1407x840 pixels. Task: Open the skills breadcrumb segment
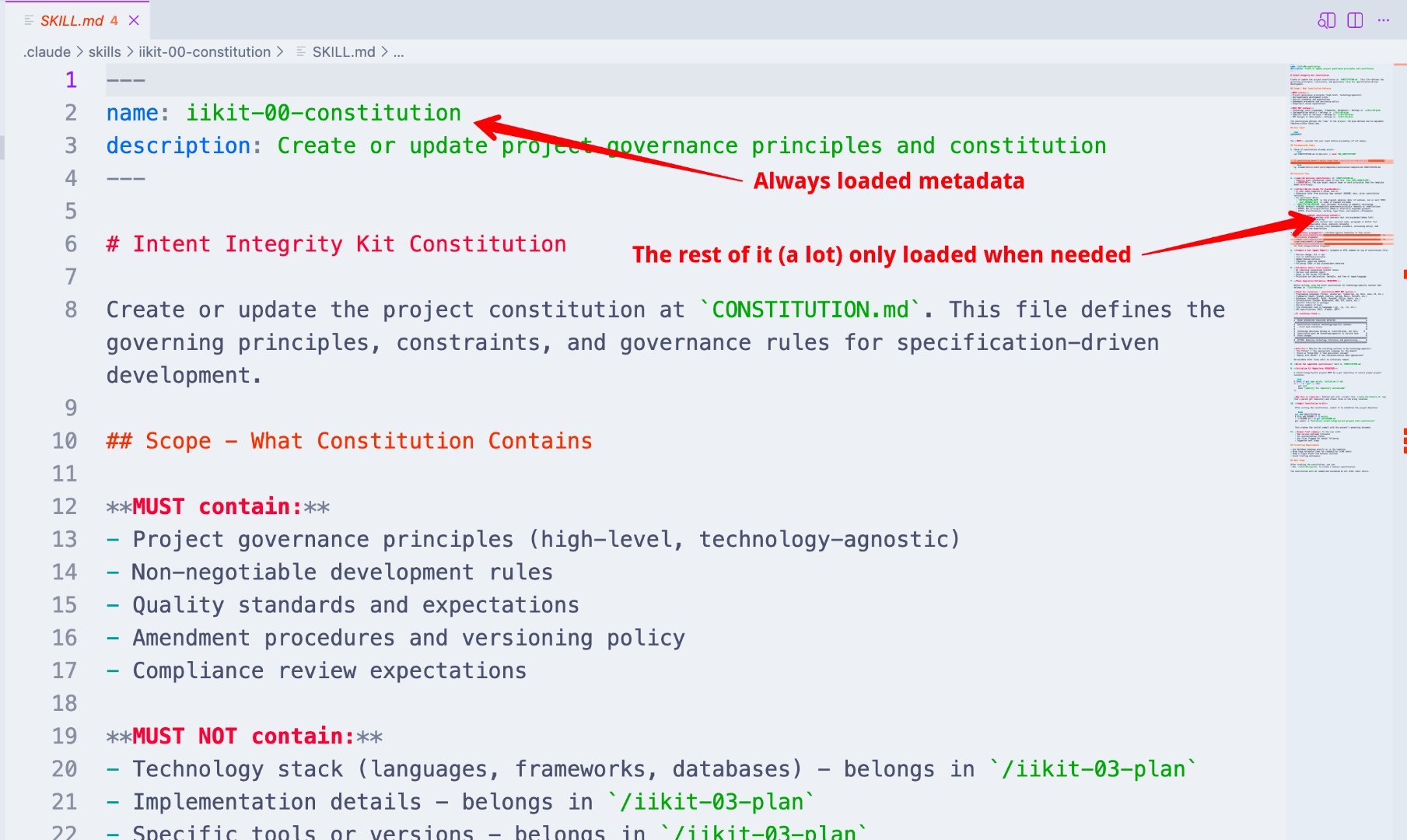pos(104,52)
